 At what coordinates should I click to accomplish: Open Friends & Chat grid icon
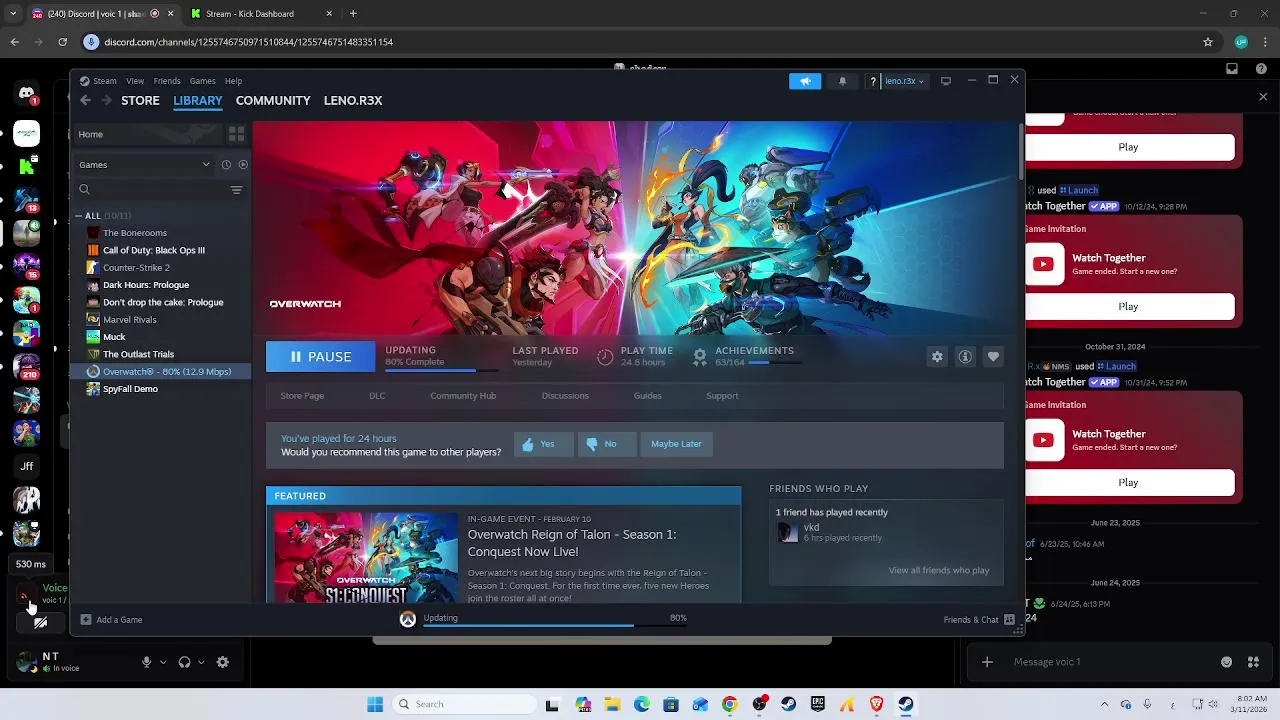[1009, 620]
